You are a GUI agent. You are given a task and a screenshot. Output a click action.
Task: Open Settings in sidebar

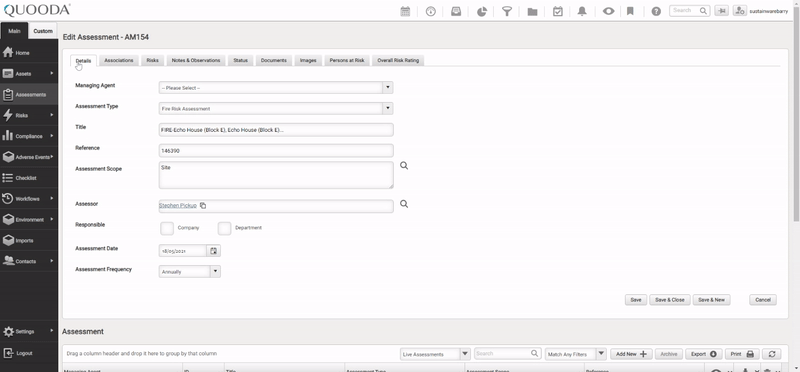(x=29, y=331)
